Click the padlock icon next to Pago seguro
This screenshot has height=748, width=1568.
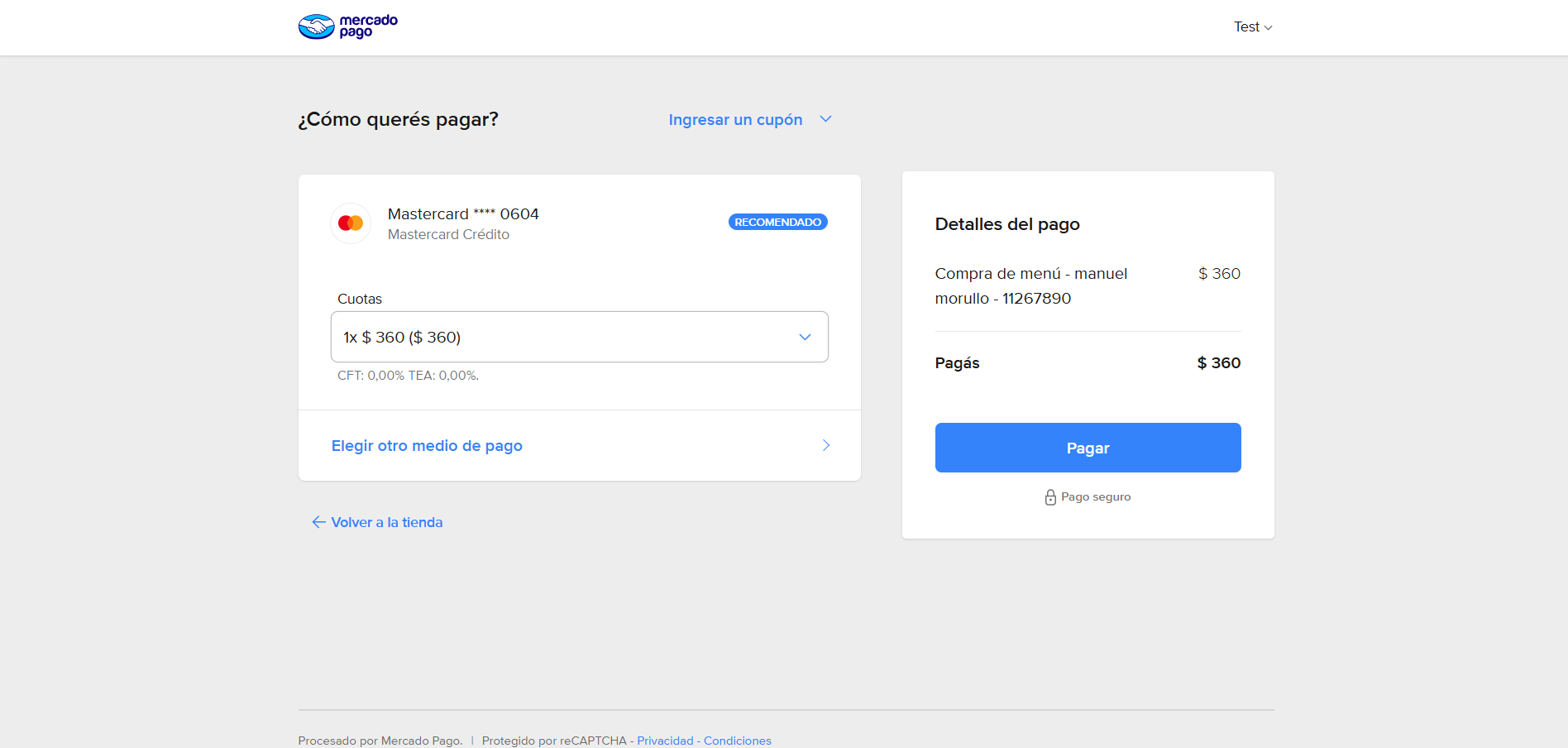(1050, 497)
